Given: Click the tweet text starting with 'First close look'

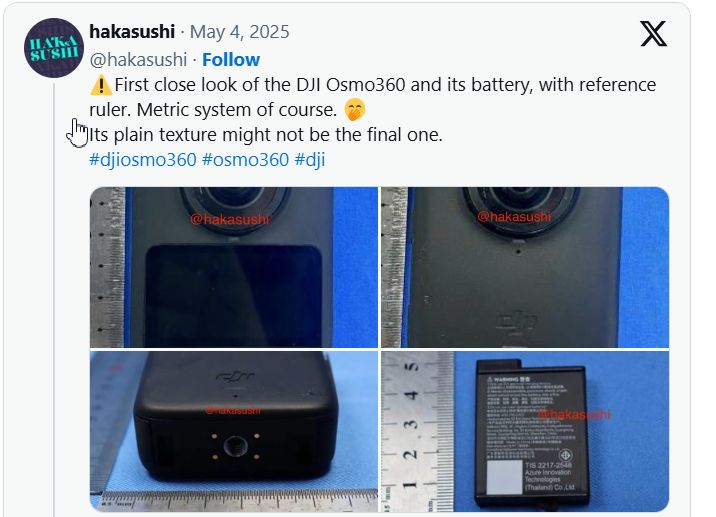Looking at the screenshot, I should [x=373, y=97].
